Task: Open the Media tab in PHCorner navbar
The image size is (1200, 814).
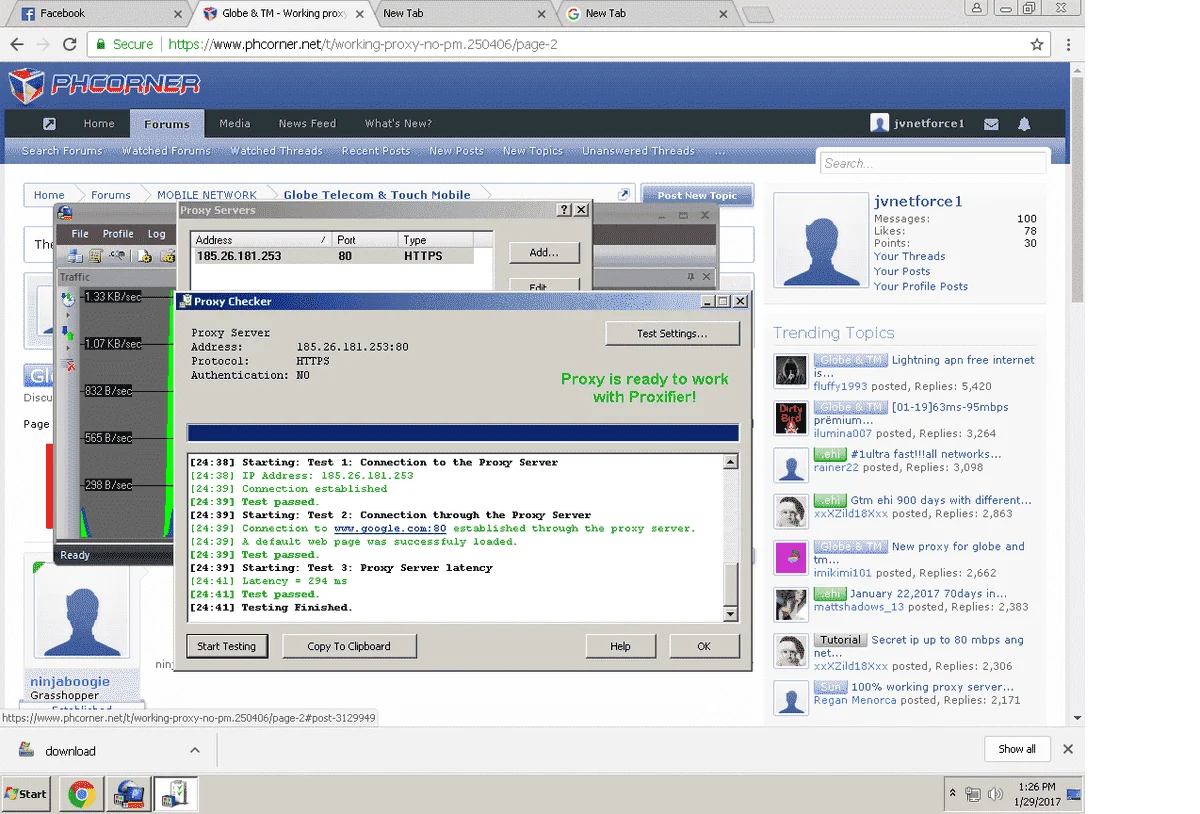Action: pos(235,124)
